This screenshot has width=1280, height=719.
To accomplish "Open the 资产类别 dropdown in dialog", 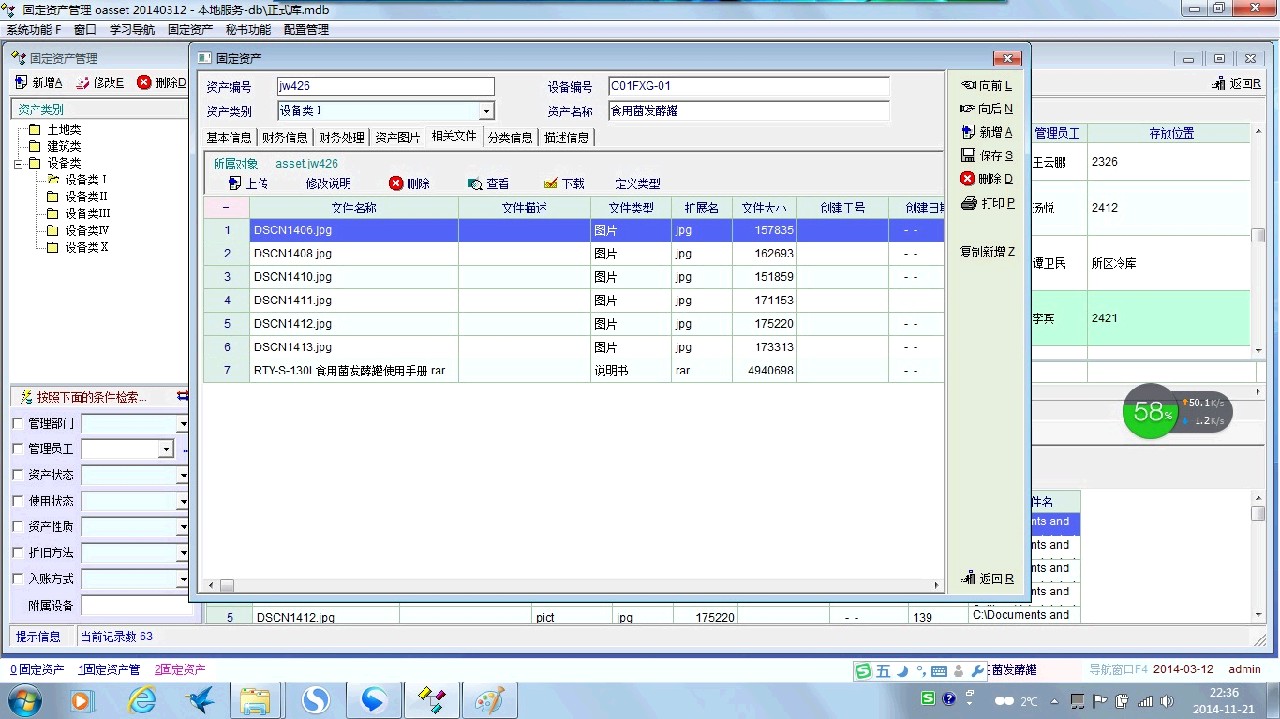I will [487, 112].
